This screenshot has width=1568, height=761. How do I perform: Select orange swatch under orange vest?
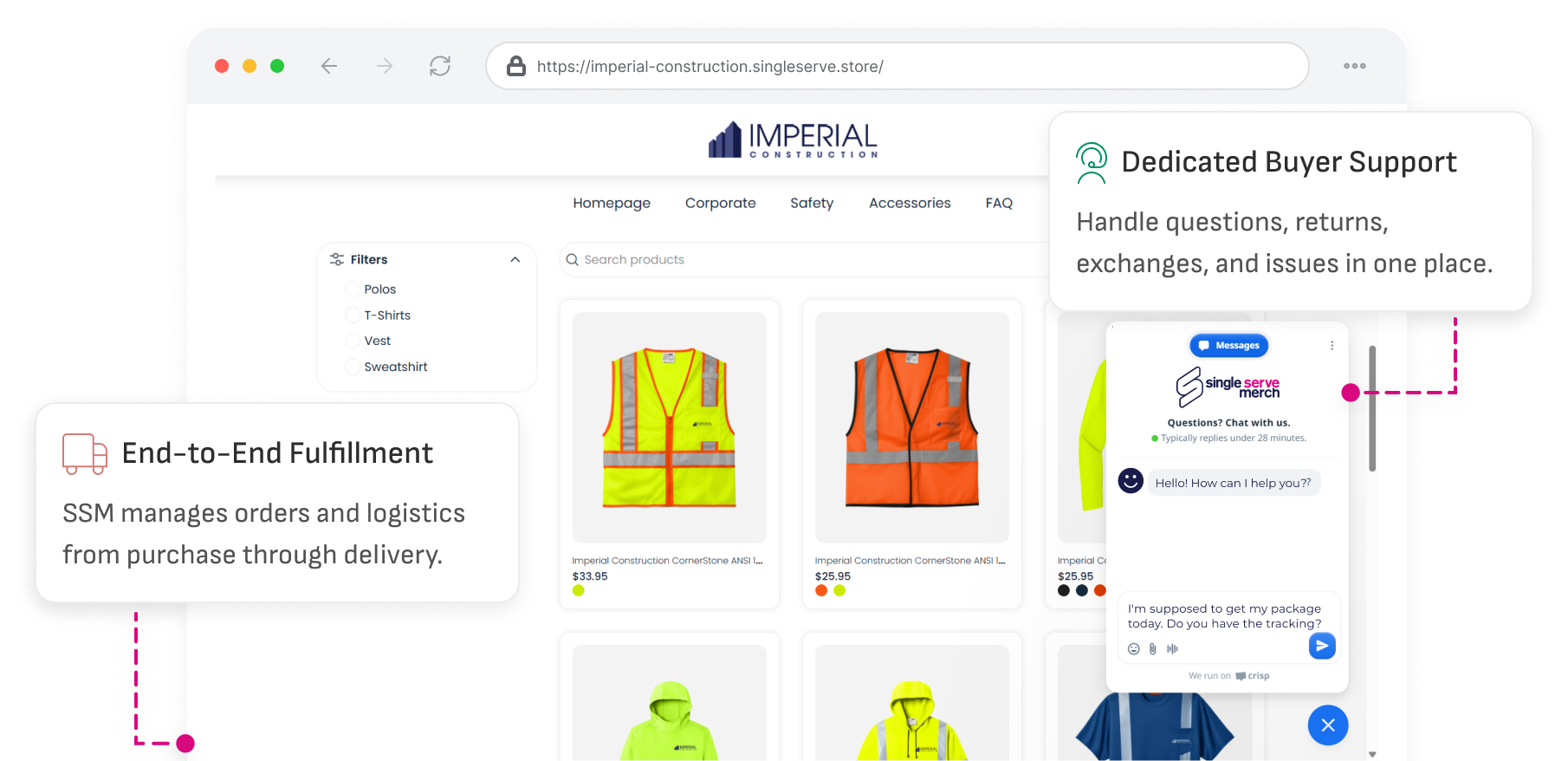point(821,590)
